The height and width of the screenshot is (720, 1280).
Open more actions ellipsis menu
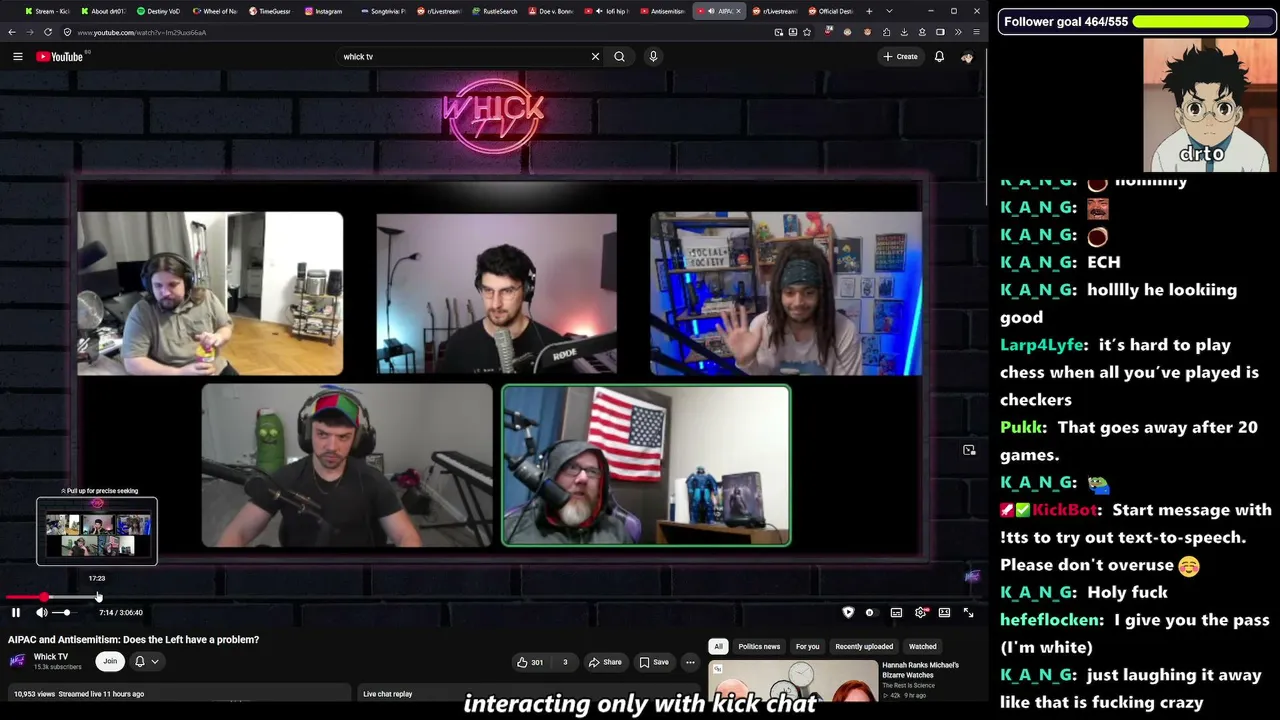tap(690, 662)
